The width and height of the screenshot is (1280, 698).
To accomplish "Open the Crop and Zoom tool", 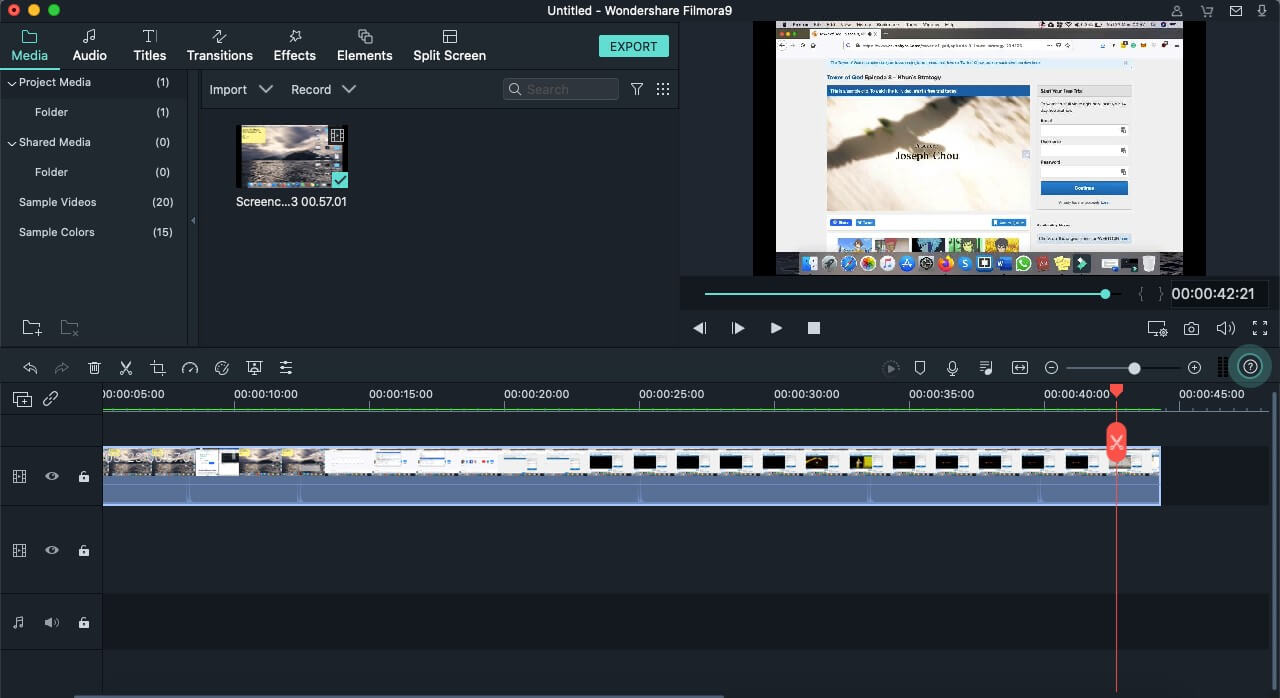I will pos(158,368).
